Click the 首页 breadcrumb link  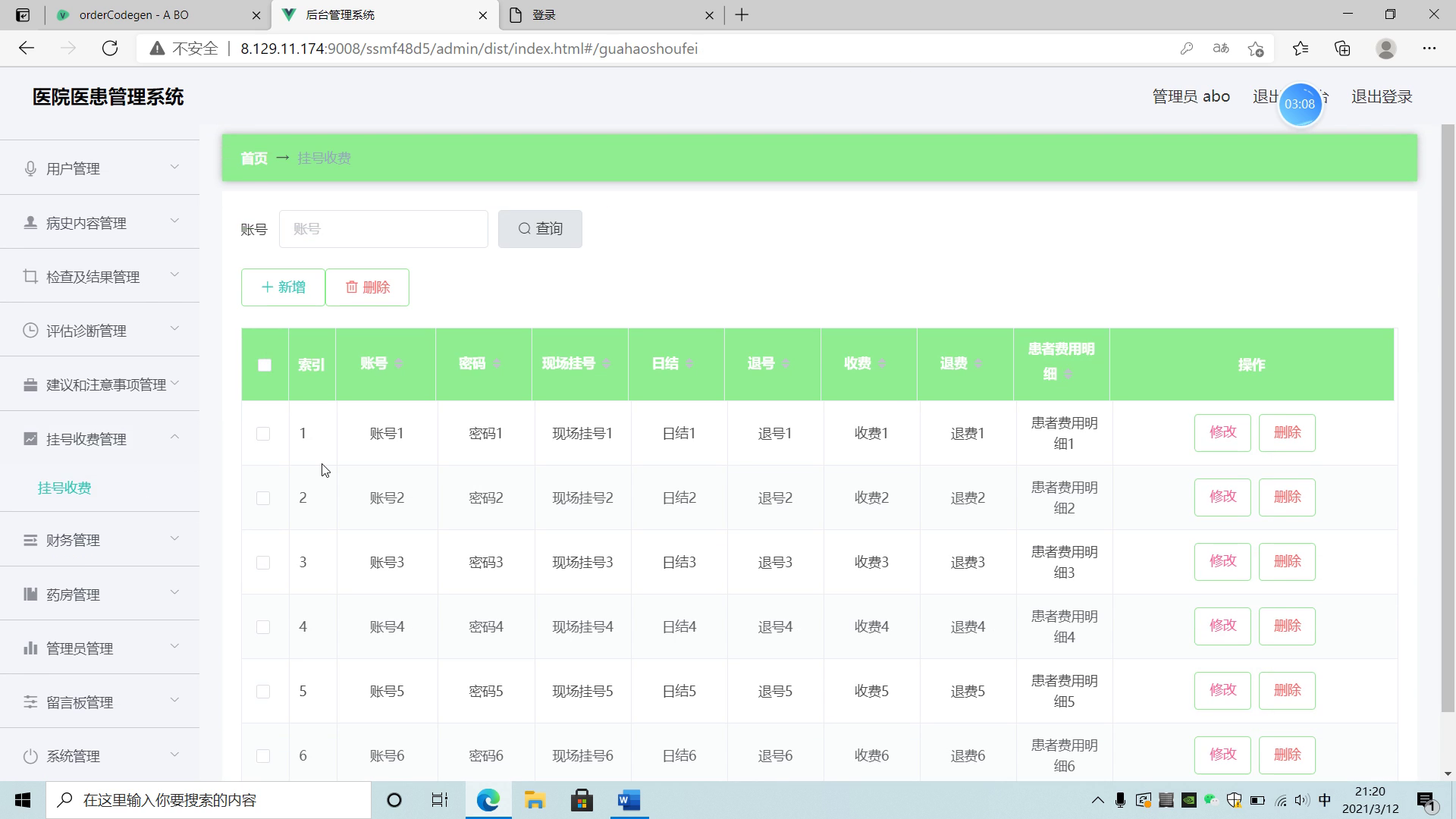click(254, 158)
